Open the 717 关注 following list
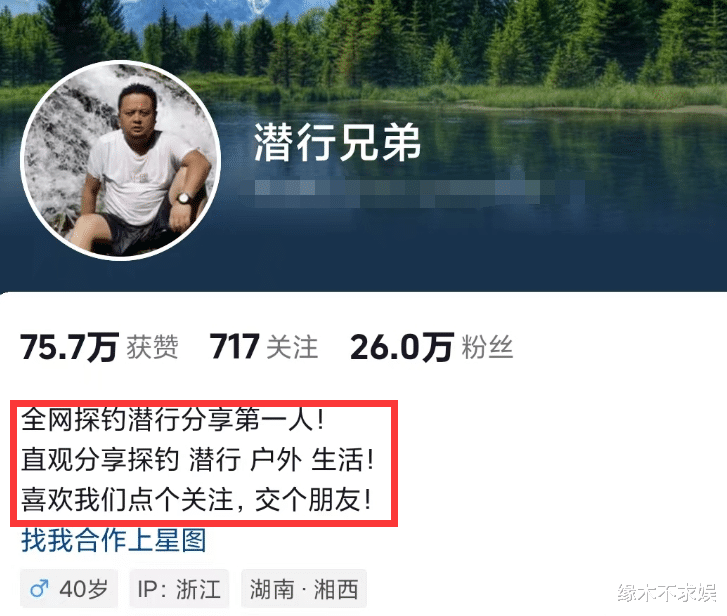The width and height of the screenshot is (727, 616). click(264, 347)
